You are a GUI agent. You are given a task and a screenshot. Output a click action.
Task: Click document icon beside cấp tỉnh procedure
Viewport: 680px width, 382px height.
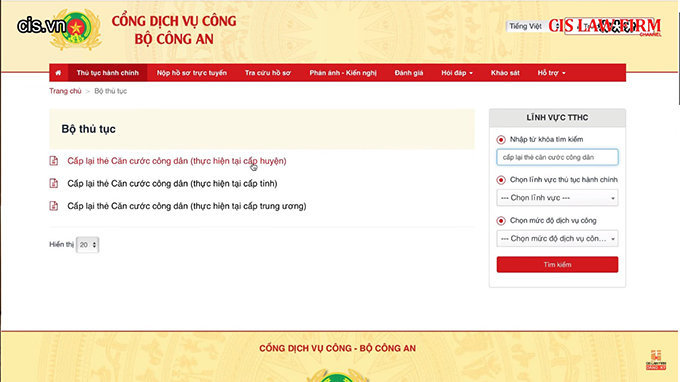point(54,183)
